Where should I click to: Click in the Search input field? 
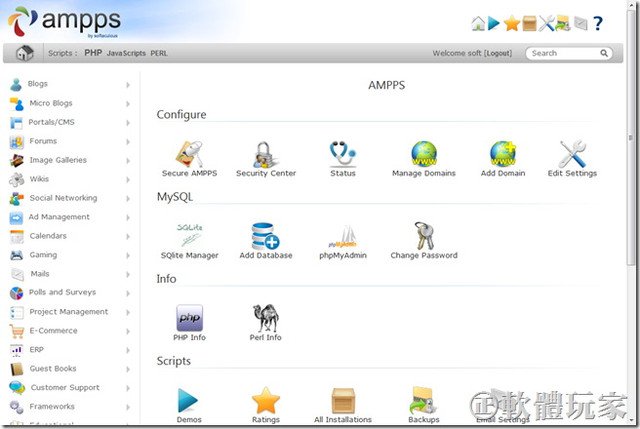point(563,53)
